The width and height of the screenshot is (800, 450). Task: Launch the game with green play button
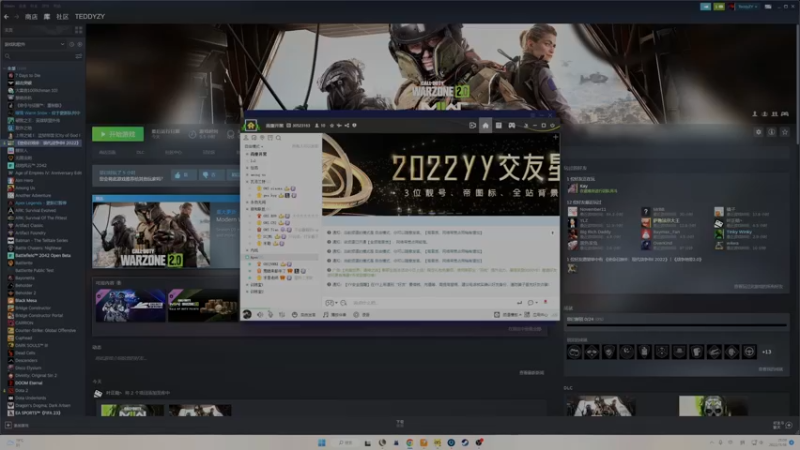118,134
